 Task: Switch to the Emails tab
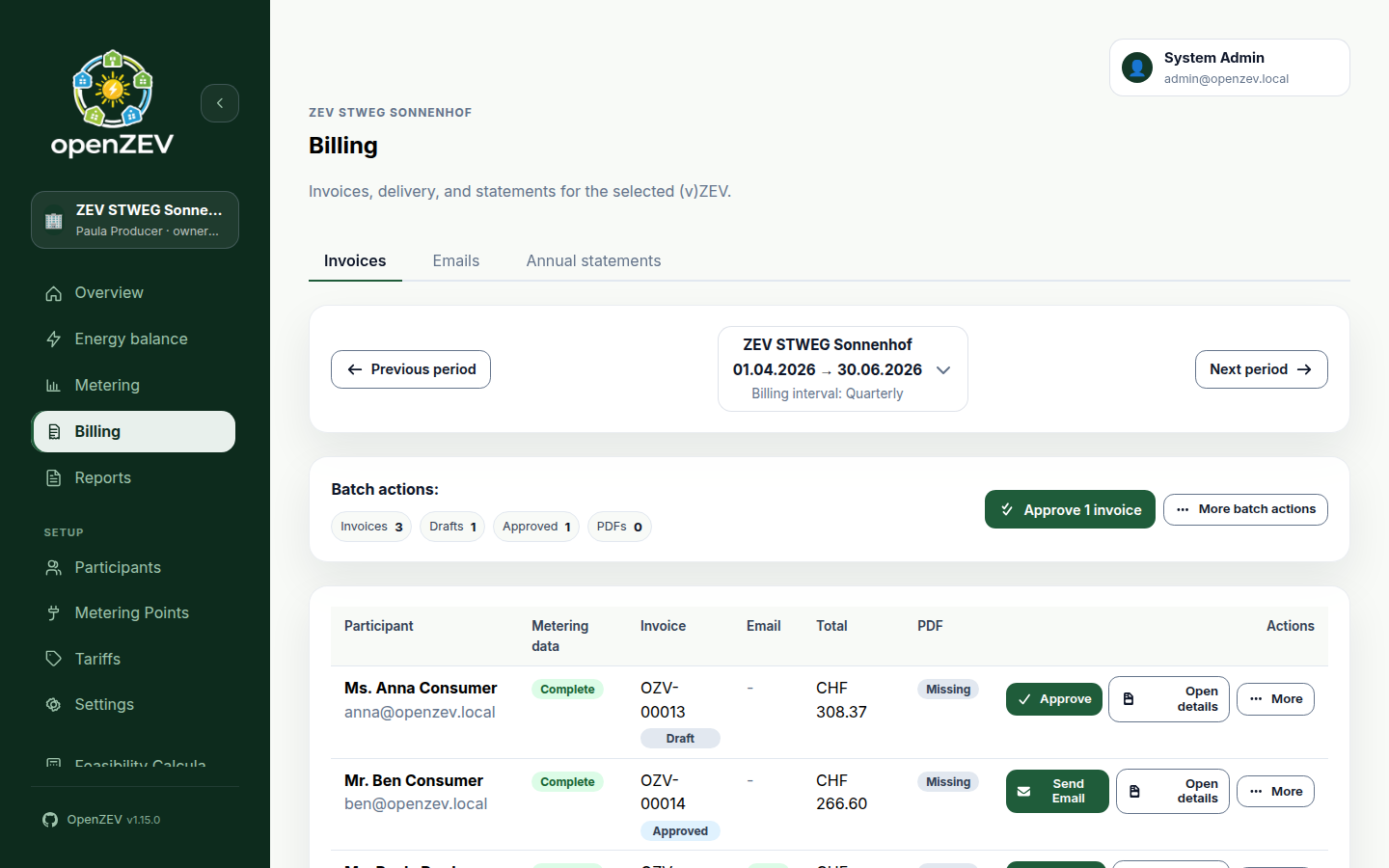pyautogui.click(x=456, y=261)
